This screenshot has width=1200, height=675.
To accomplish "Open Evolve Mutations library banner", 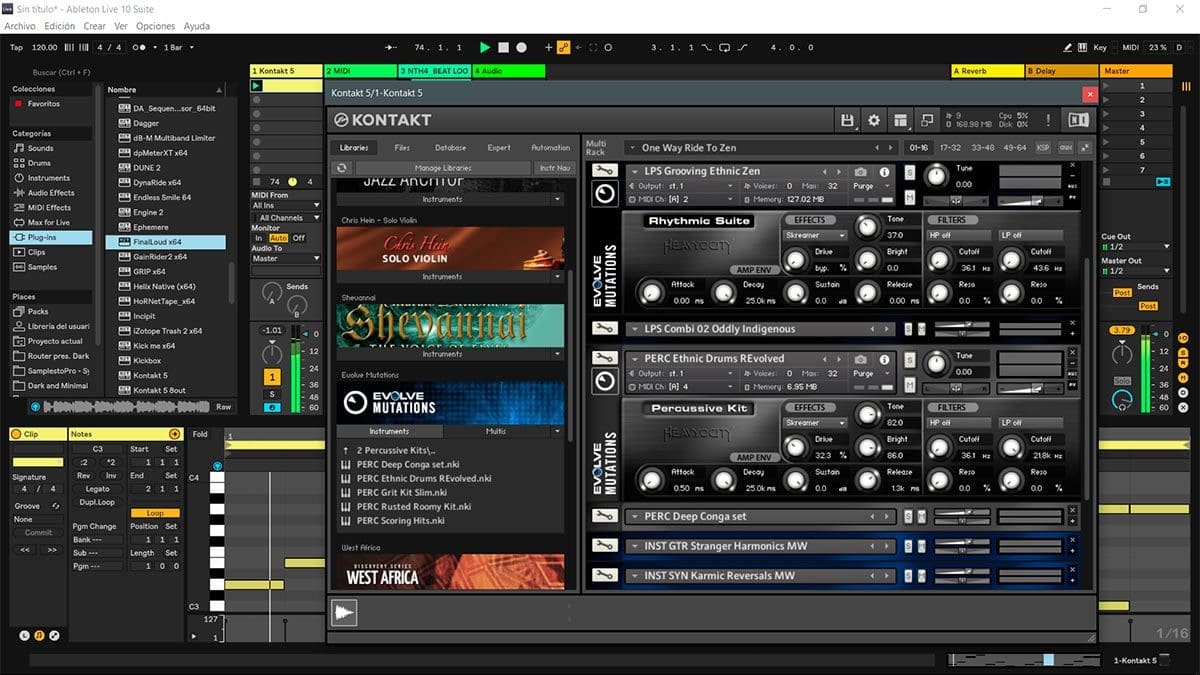I will tap(450, 403).
